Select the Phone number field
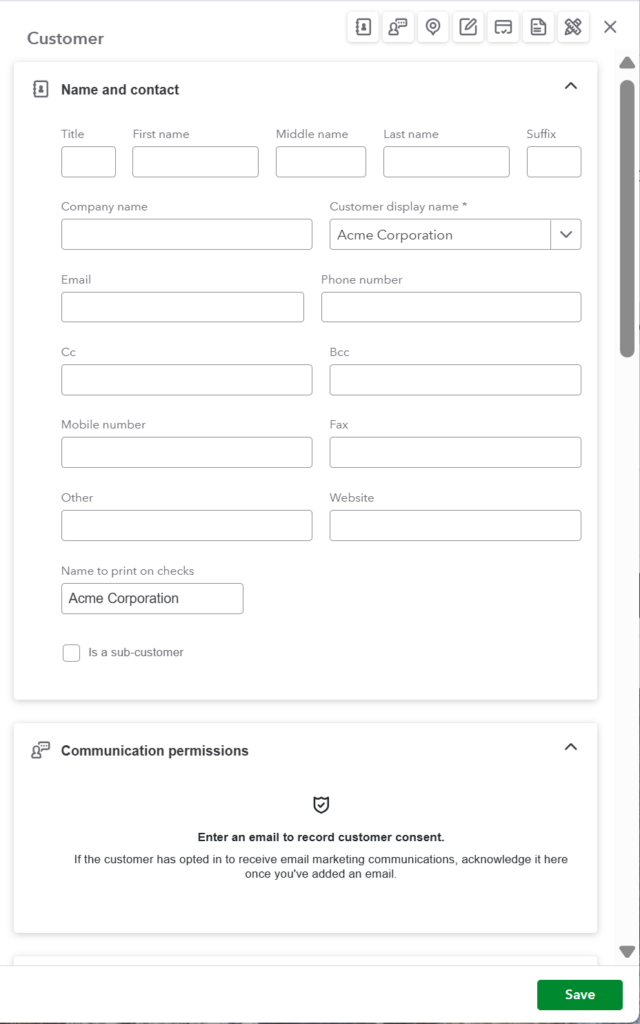The width and height of the screenshot is (640, 1024). point(451,307)
